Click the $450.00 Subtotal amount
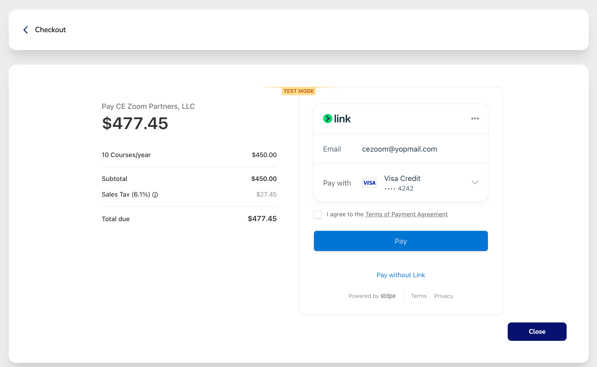 [x=264, y=179]
